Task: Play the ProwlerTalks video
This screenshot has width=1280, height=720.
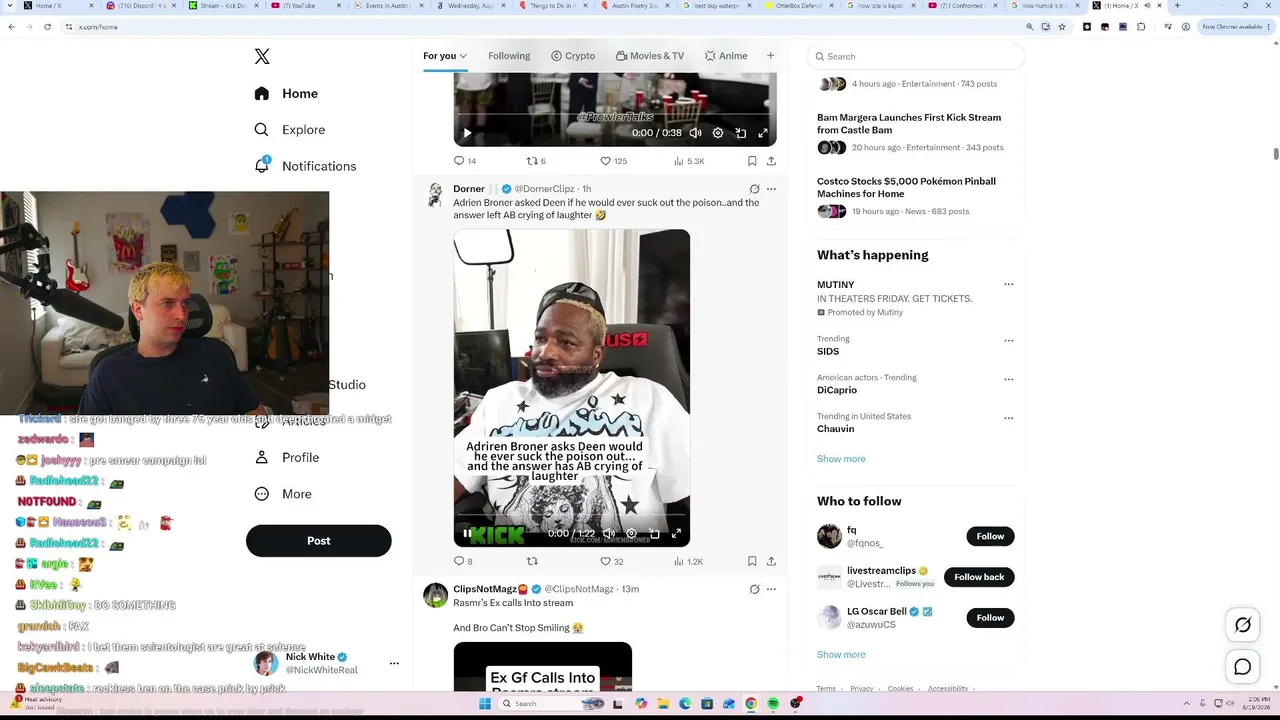Action: click(467, 133)
